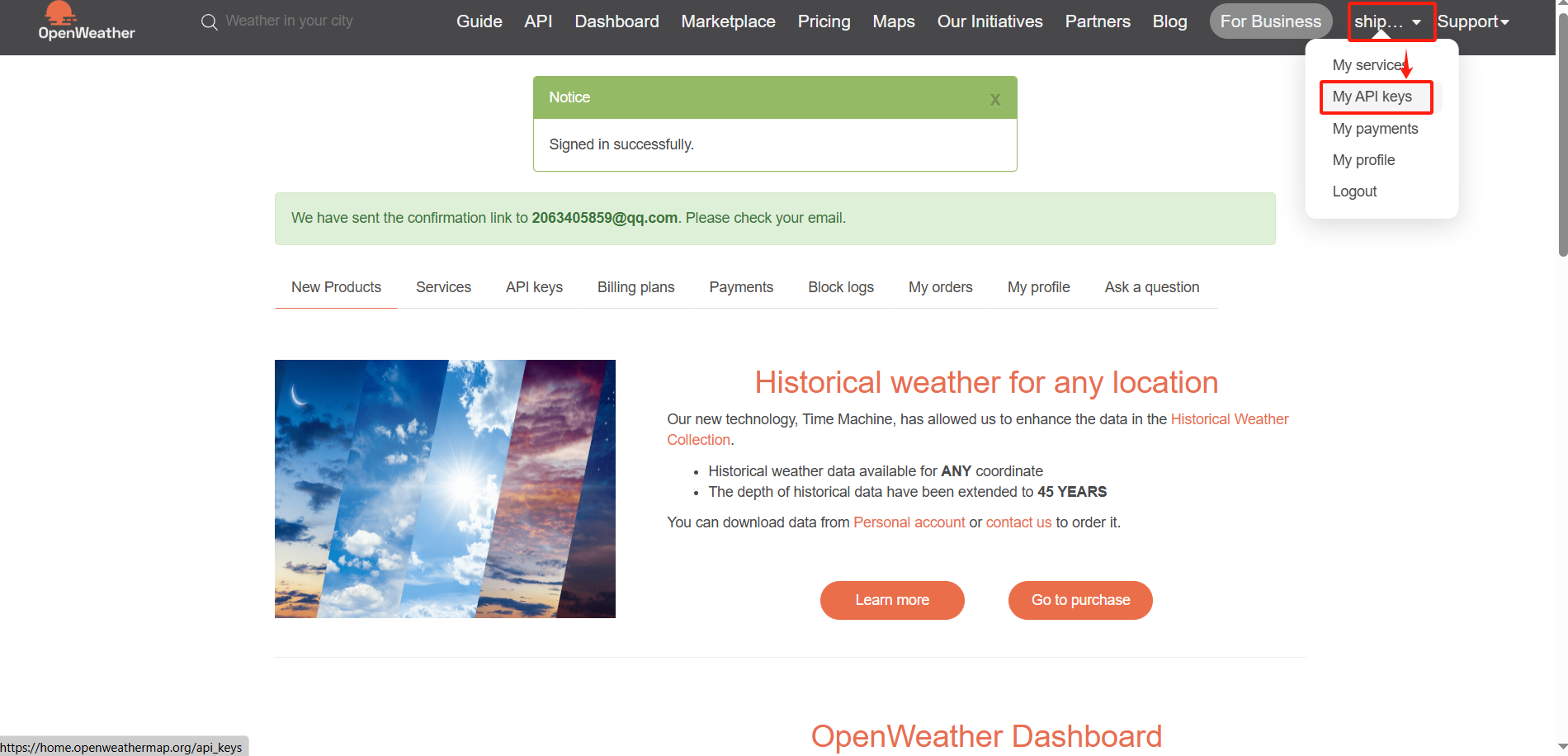Open the API menu item

click(x=538, y=21)
